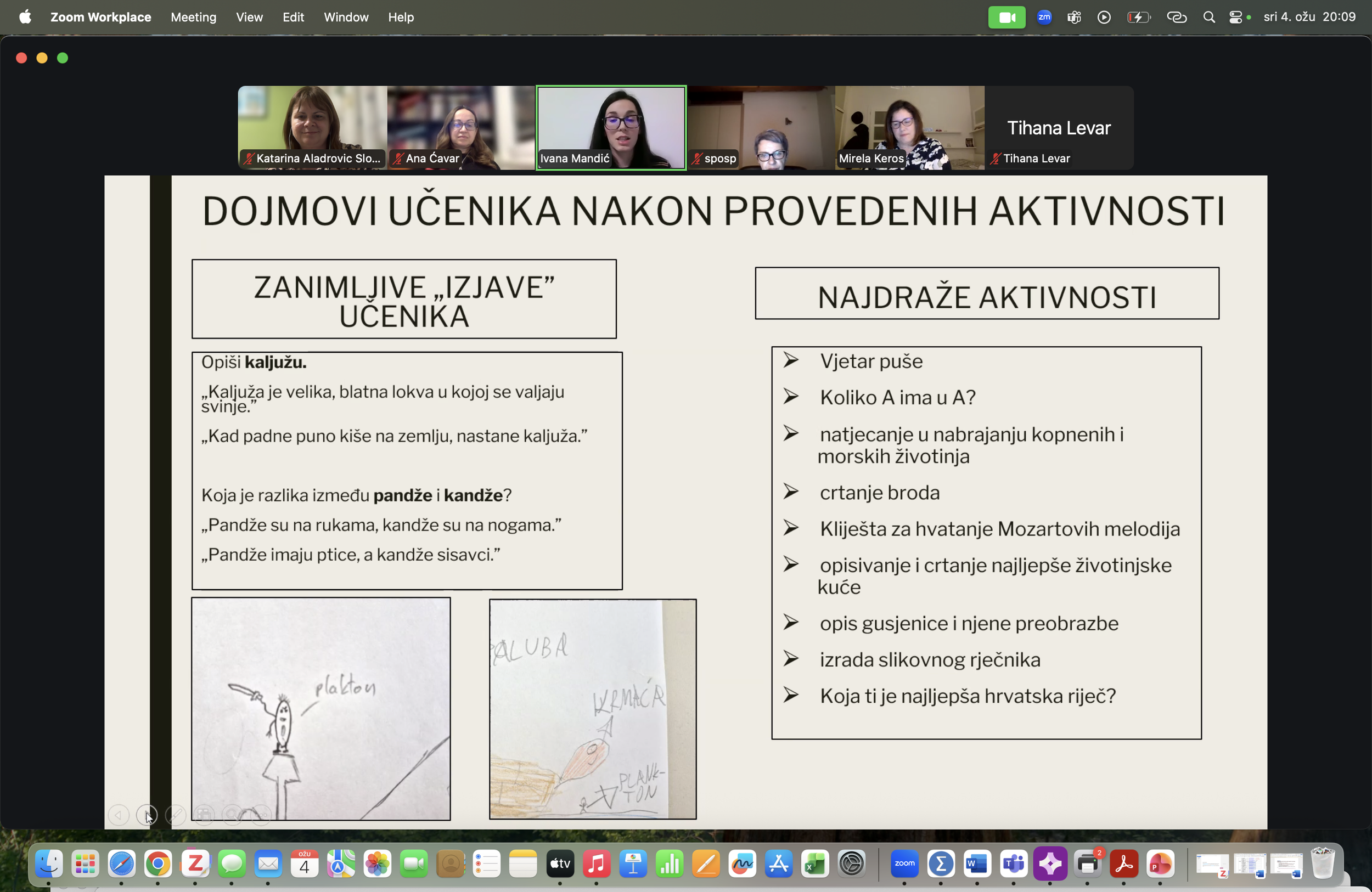Screen dimensions: 1372x892
Task: Open the Apple menu
Action: (25, 16)
